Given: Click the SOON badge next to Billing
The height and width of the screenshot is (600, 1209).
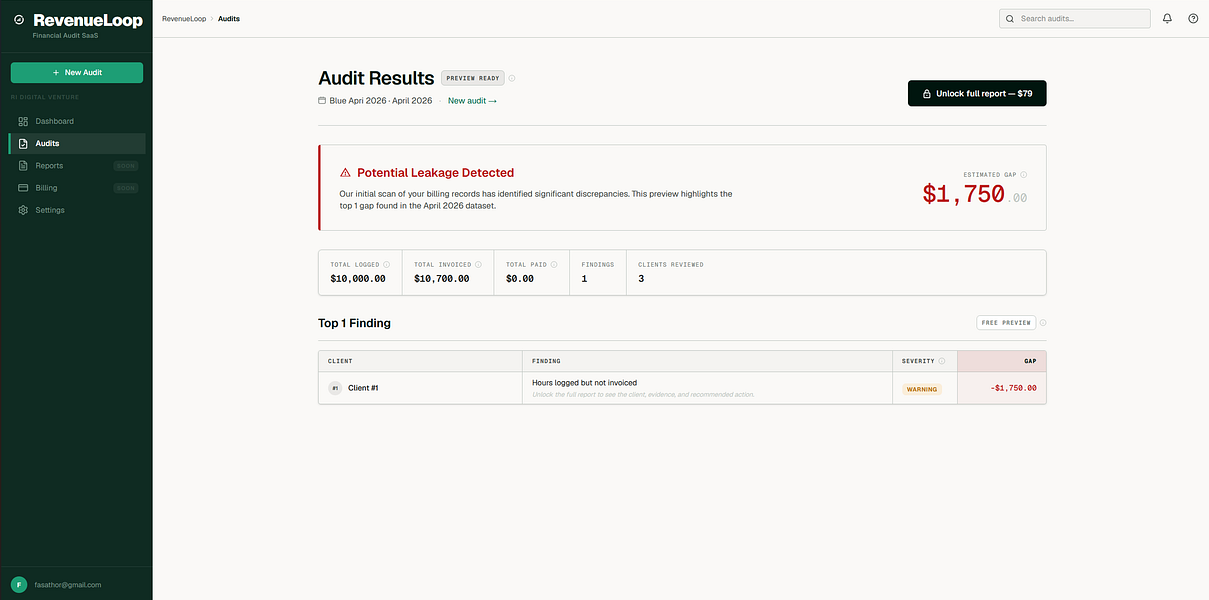Looking at the screenshot, I should pyautogui.click(x=126, y=188).
